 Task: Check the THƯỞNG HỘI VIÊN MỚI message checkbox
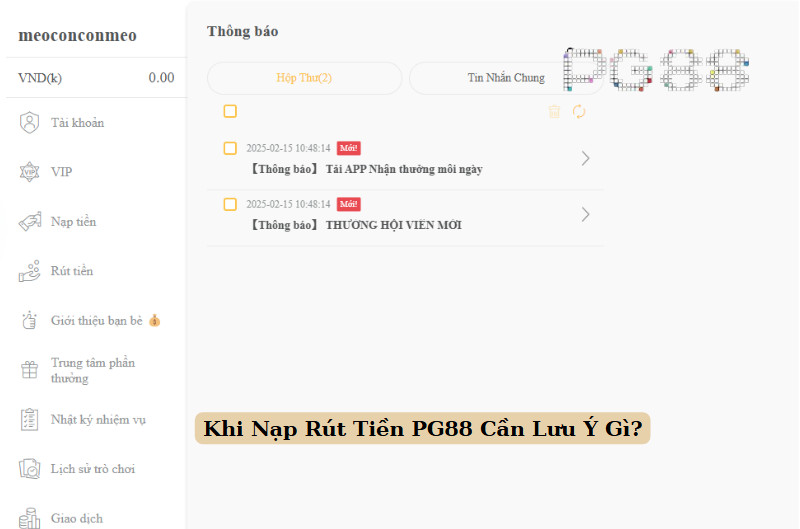point(230,204)
